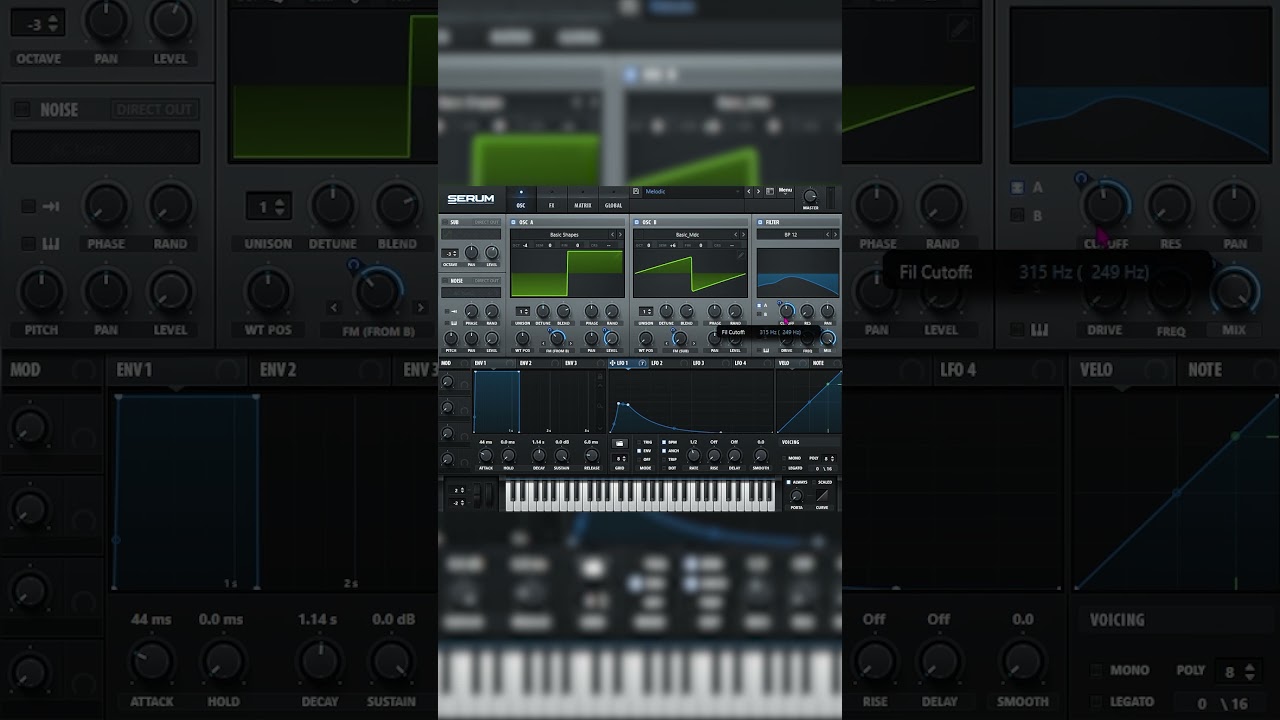The width and height of the screenshot is (1280, 720).
Task: Select previous wavetable for Basic Shapes
Action: [x=612, y=235]
